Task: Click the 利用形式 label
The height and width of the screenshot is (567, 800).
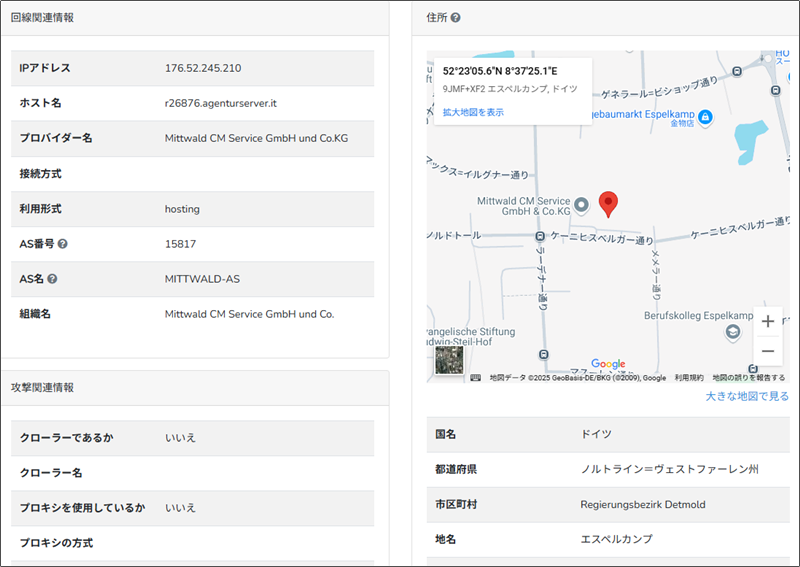Action: point(40,209)
